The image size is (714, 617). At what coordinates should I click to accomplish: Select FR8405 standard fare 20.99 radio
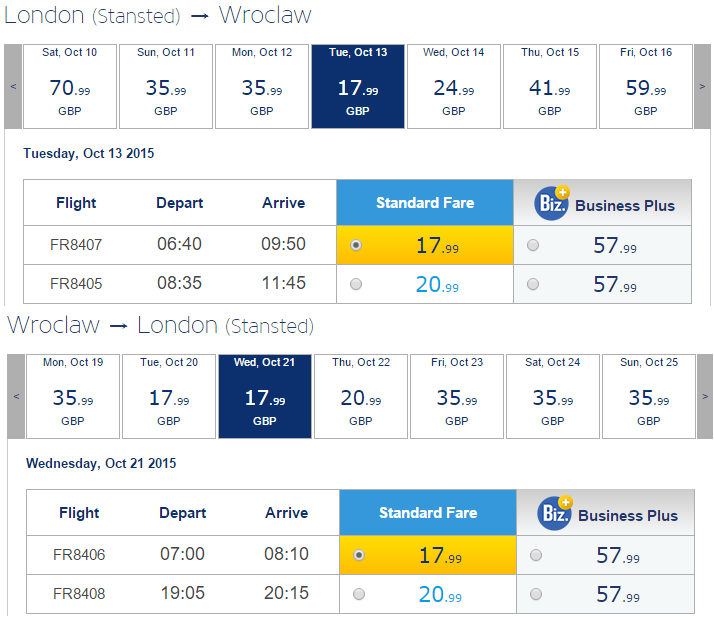coord(356,284)
